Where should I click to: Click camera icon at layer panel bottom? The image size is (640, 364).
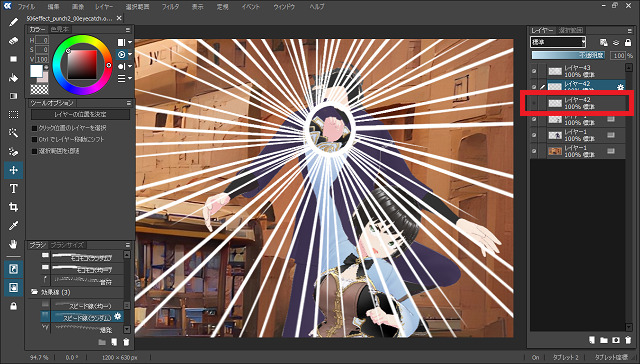click(x=616, y=340)
